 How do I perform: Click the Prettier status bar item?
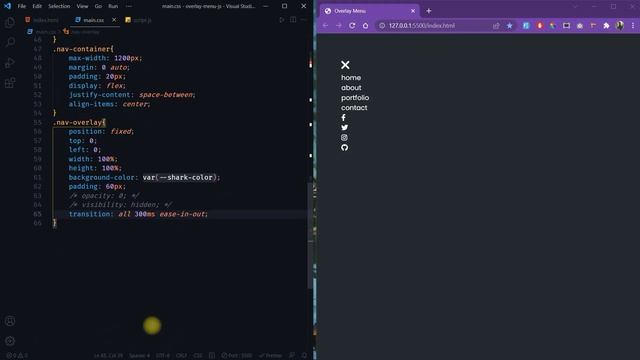coord(270,356)
